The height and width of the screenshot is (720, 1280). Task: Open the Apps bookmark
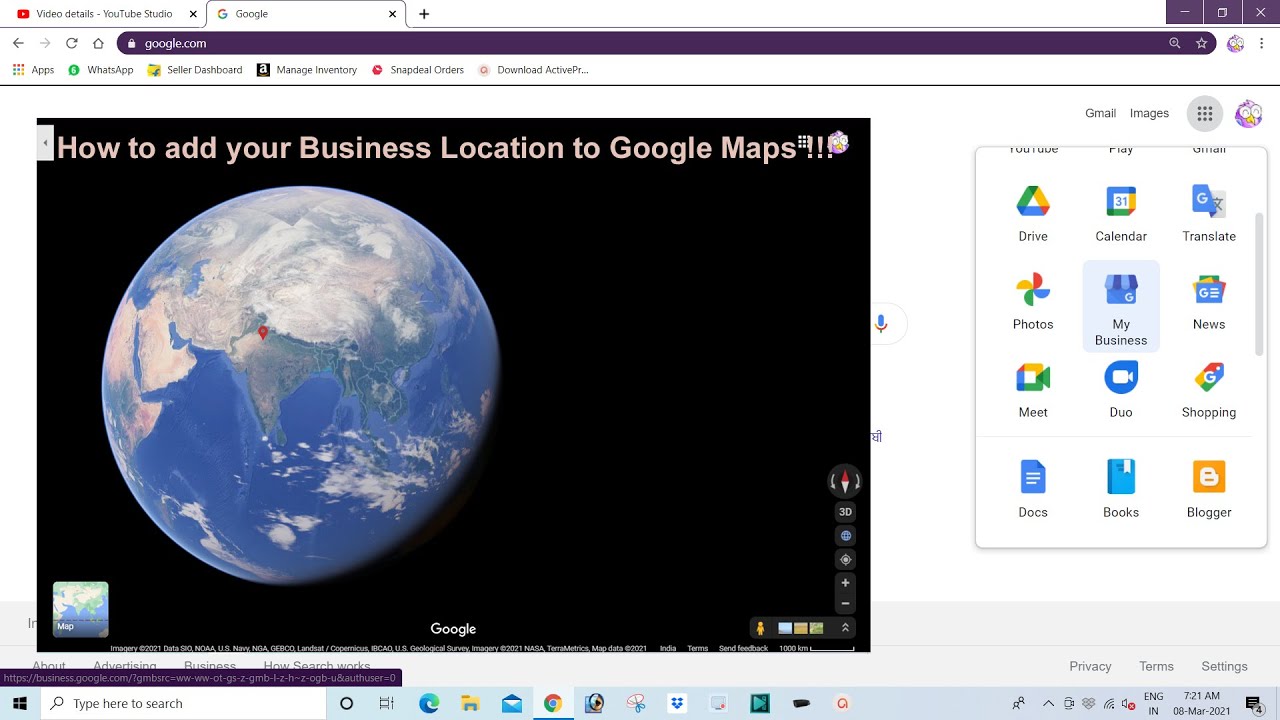pos(33,70)
